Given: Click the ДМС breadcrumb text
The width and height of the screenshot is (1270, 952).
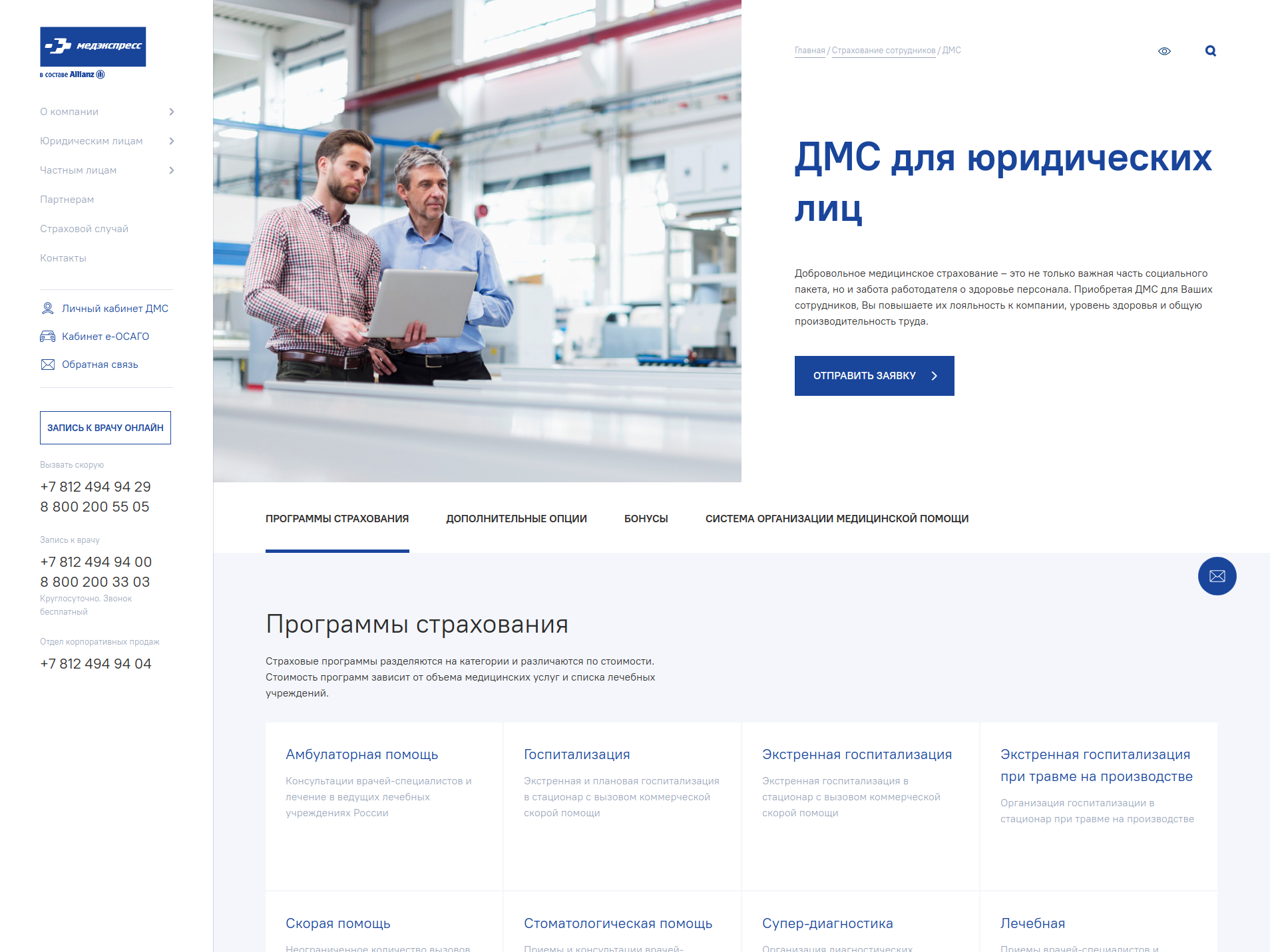Looking at the screenshot, I should pos(952,51).
